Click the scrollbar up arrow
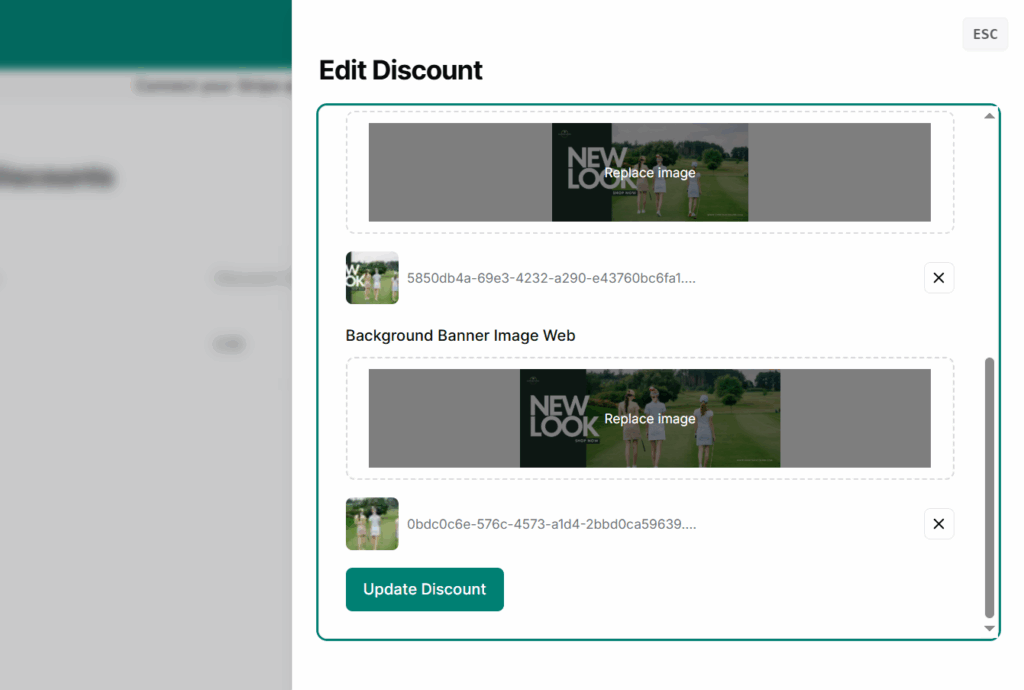Viewport: 1024px width, 690px height. point(990,116)
